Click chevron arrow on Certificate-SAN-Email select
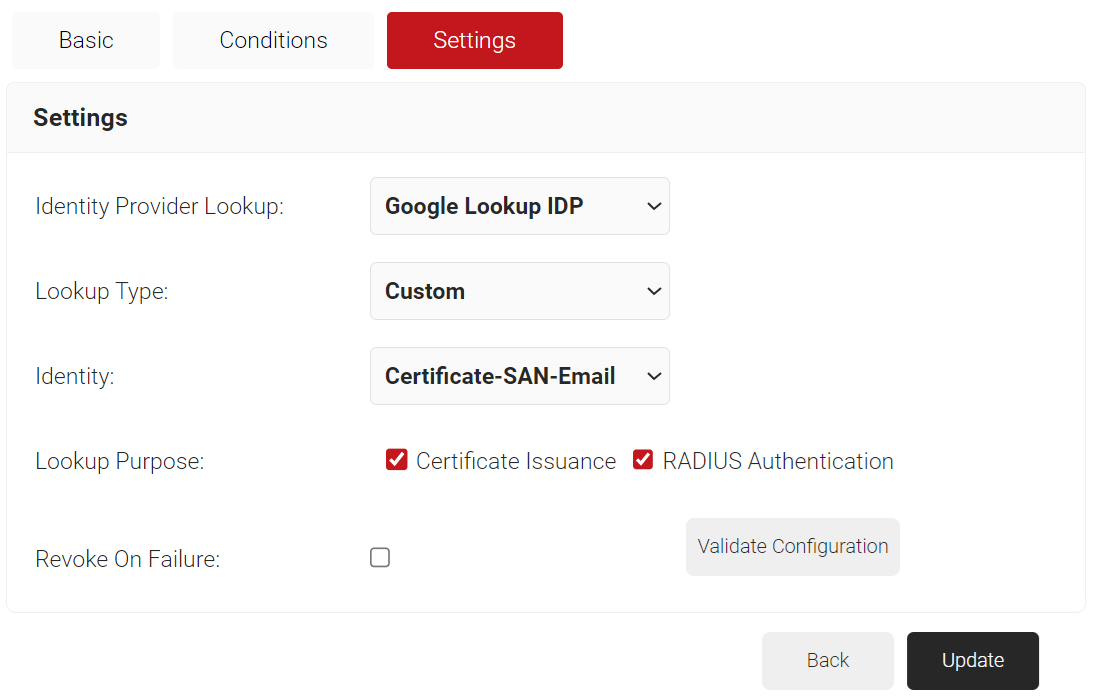 [654, 376]
